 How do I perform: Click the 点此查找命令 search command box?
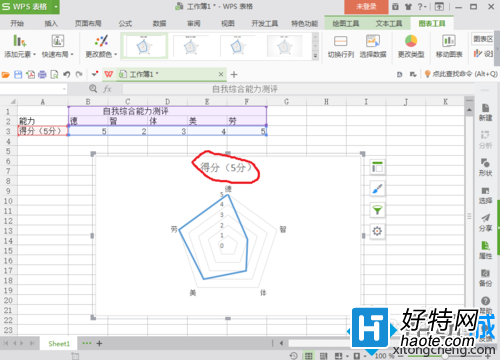(461, 74)
